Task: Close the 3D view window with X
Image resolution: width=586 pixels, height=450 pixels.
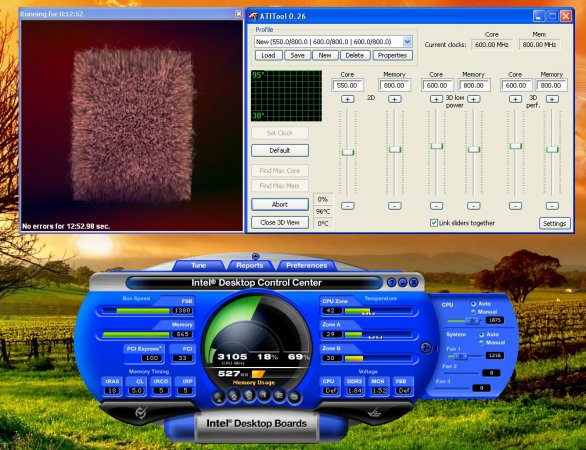Action: click(x=239, y=14)
